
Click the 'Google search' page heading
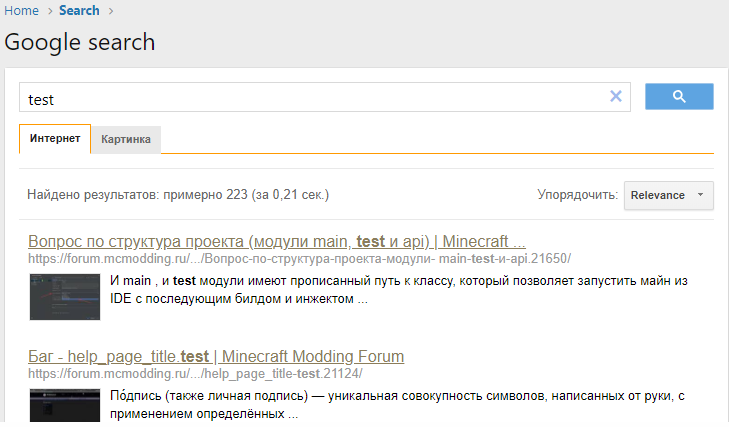80,42
